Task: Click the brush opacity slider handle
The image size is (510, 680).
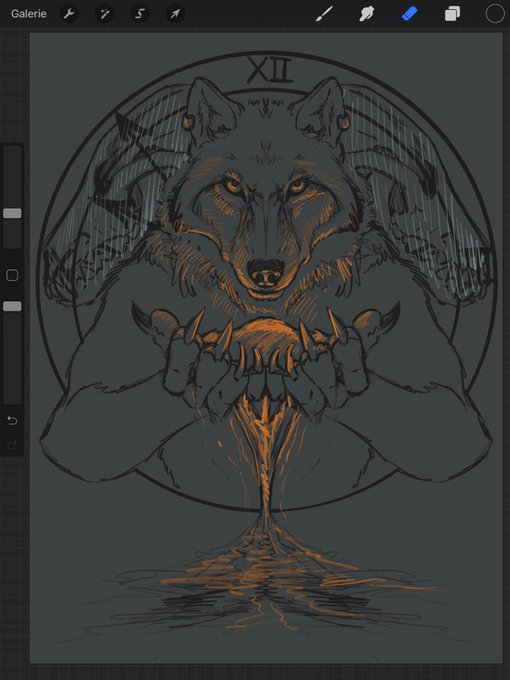Action: 12,306
